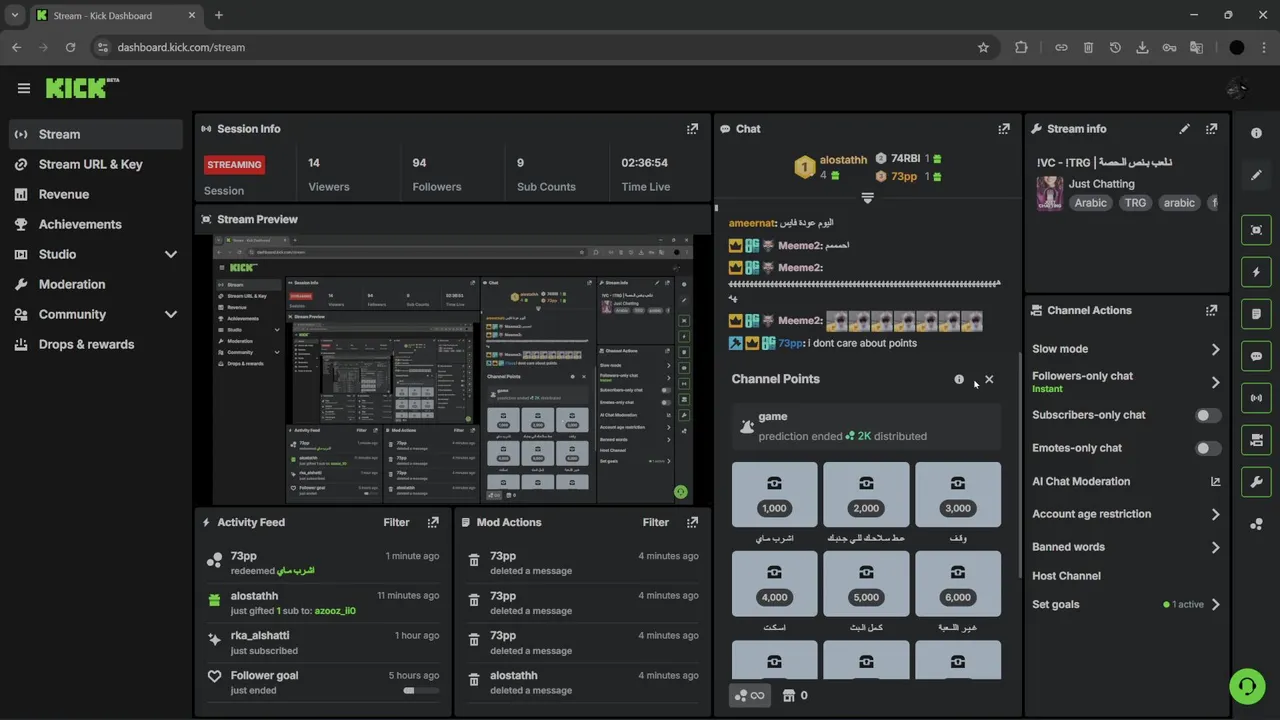Select the 4,000 points reward tile
Image resolution: width=1280 pixels, height=720 pixels.
tap(774, 583)
